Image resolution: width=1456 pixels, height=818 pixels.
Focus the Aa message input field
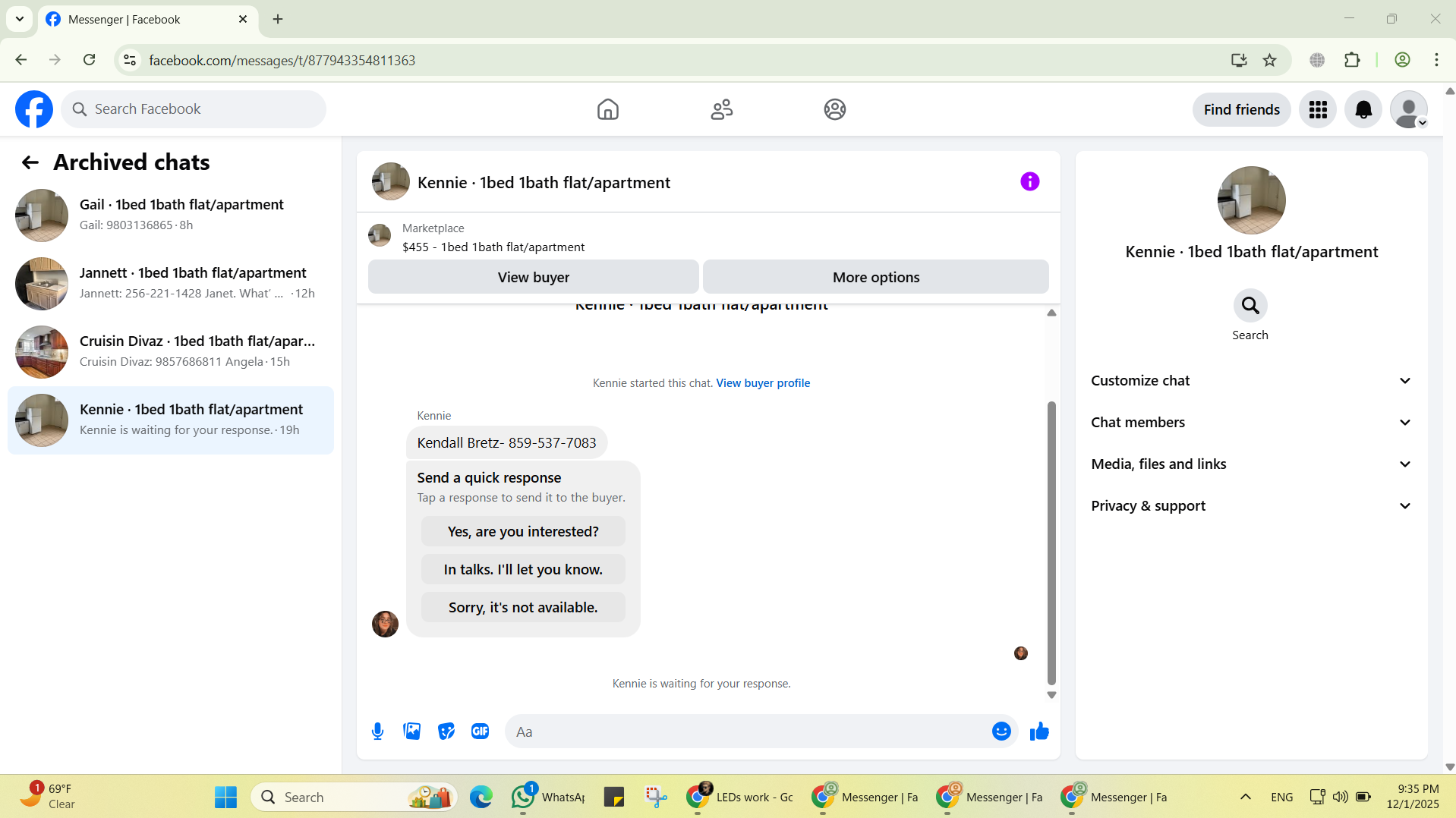(748, 731)
